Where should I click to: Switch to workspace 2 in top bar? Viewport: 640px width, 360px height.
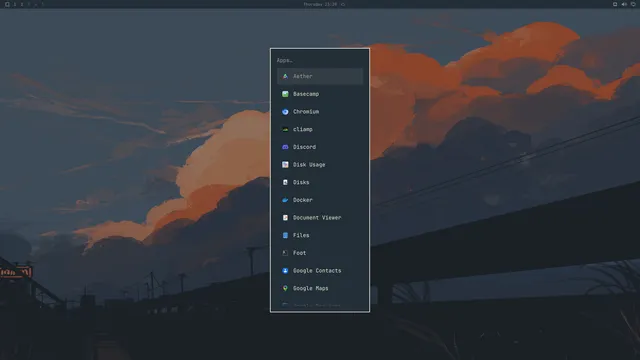coord(22,4)
